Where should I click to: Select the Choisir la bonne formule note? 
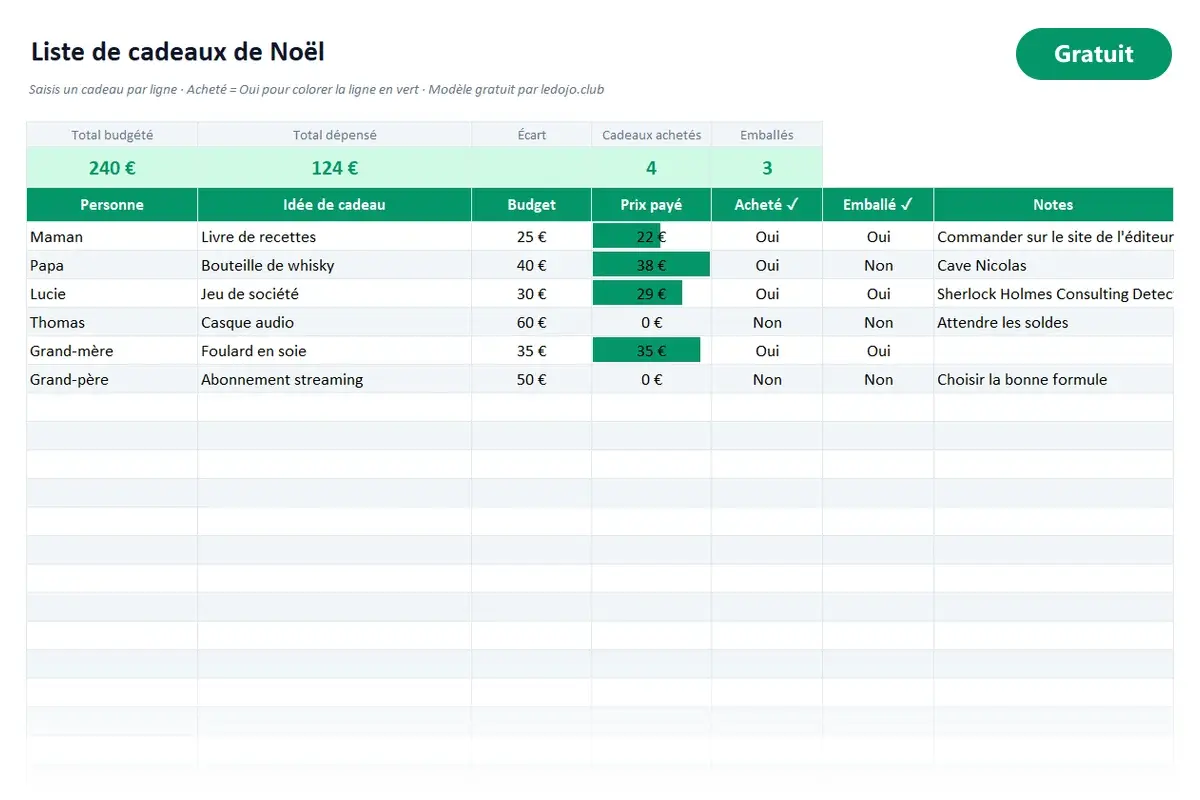[x=1053, y=379]
